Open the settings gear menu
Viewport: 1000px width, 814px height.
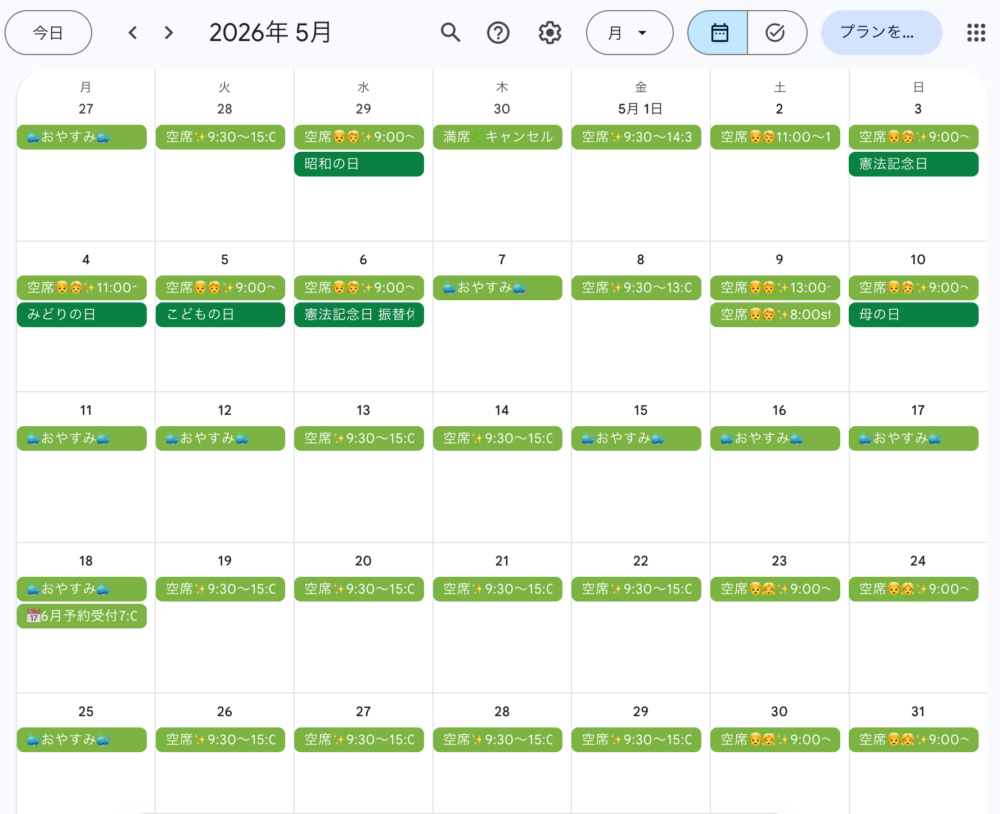[550, 33]
